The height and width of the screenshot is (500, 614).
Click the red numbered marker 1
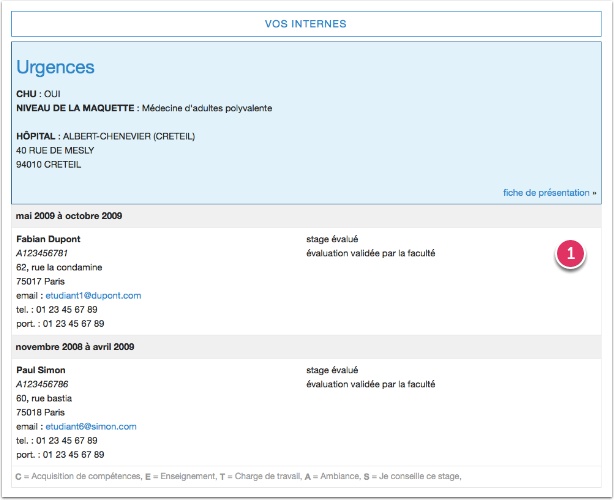[570, 255]
